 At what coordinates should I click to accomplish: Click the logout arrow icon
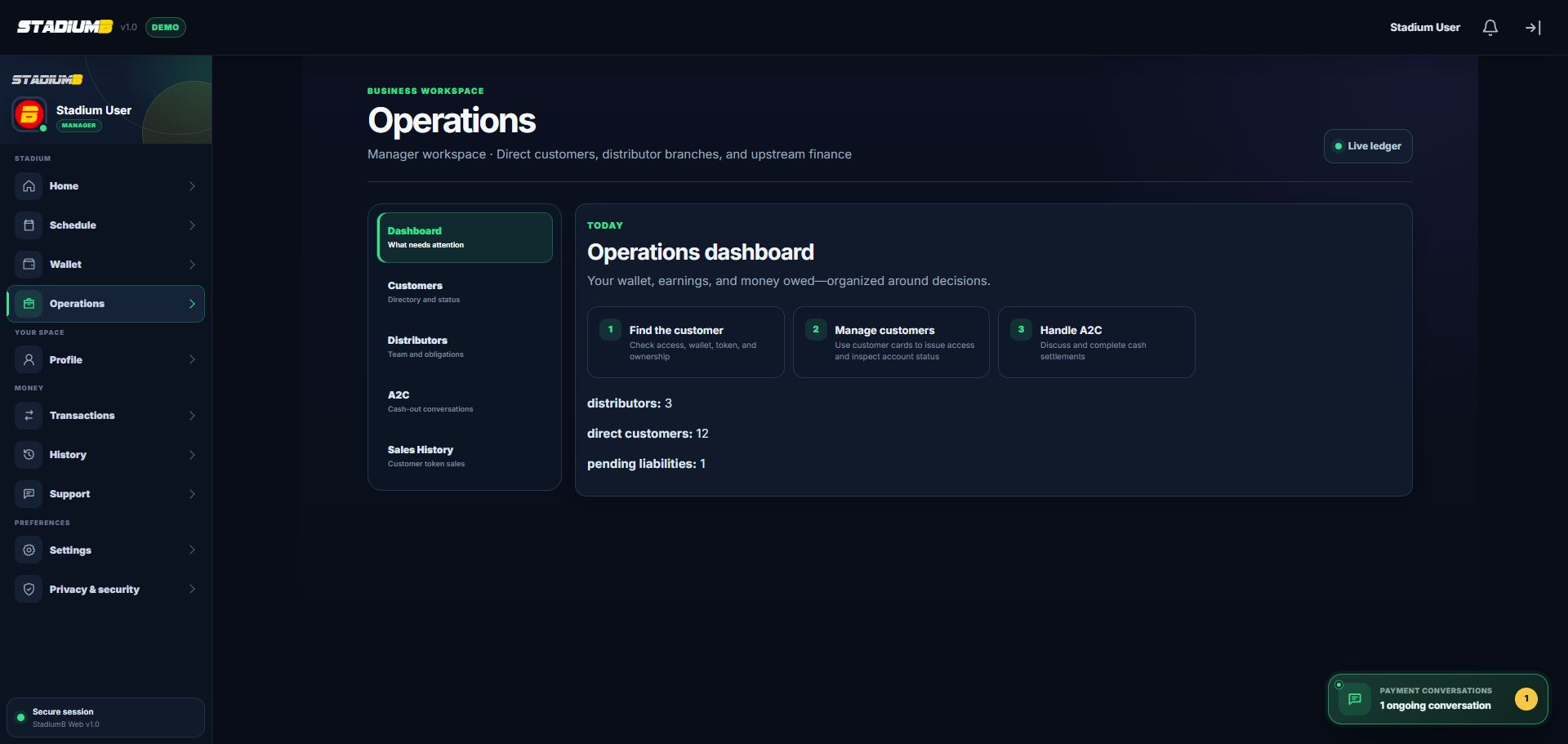[x=1533, y=28]
